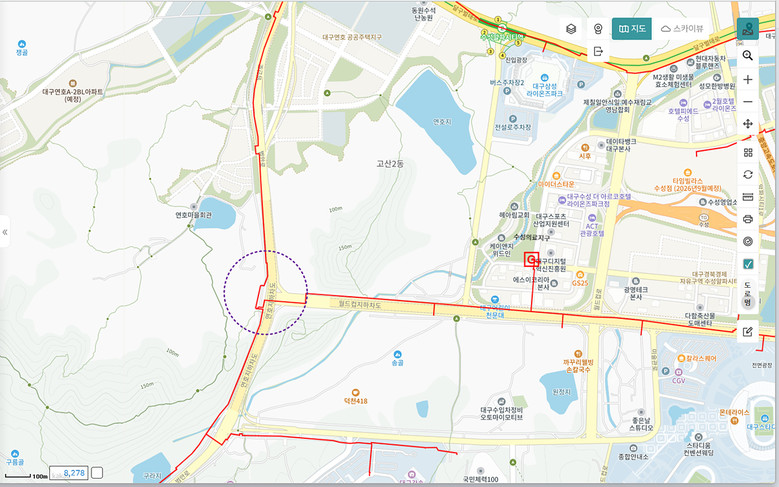
Task: Click the magnifier zoom-area tool
Action: (x=747, y=54)
